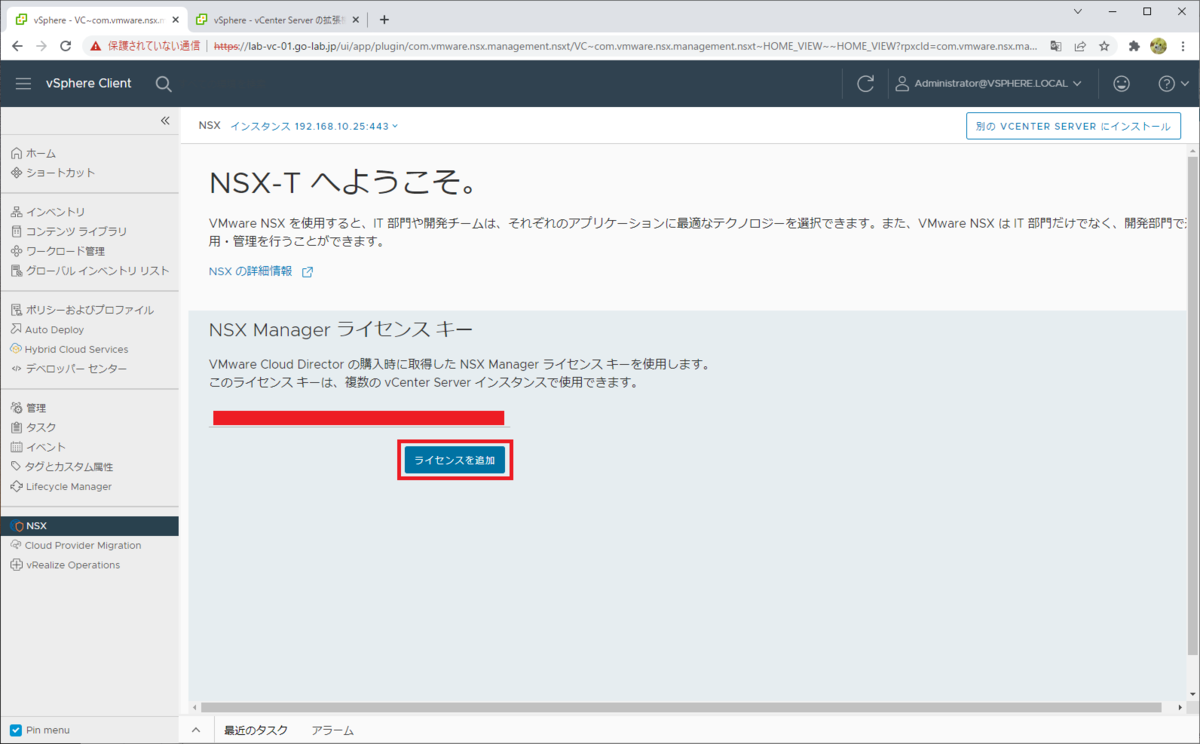
Task: Switch to アラーム tab
Action: [333, 730]
